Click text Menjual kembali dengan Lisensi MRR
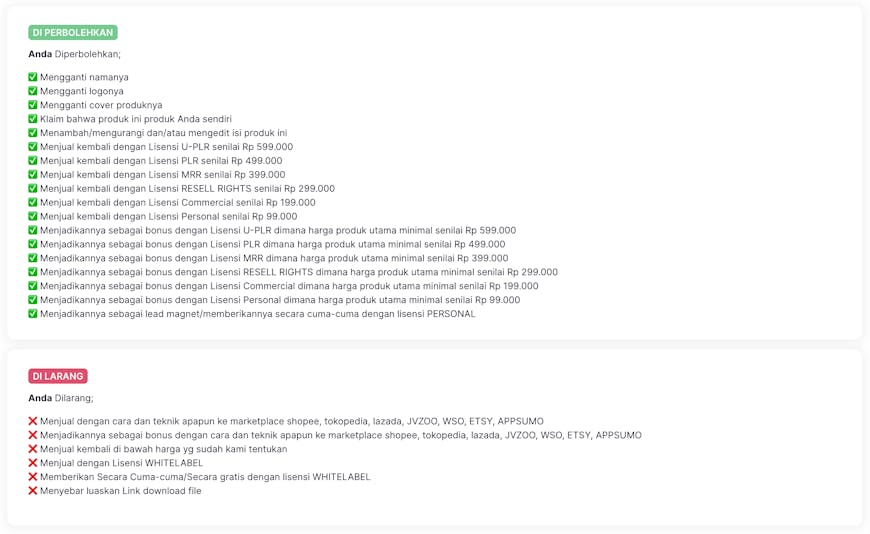Viewport: 870px width, 534px height. pyautogui.click(x=162, y=175)
